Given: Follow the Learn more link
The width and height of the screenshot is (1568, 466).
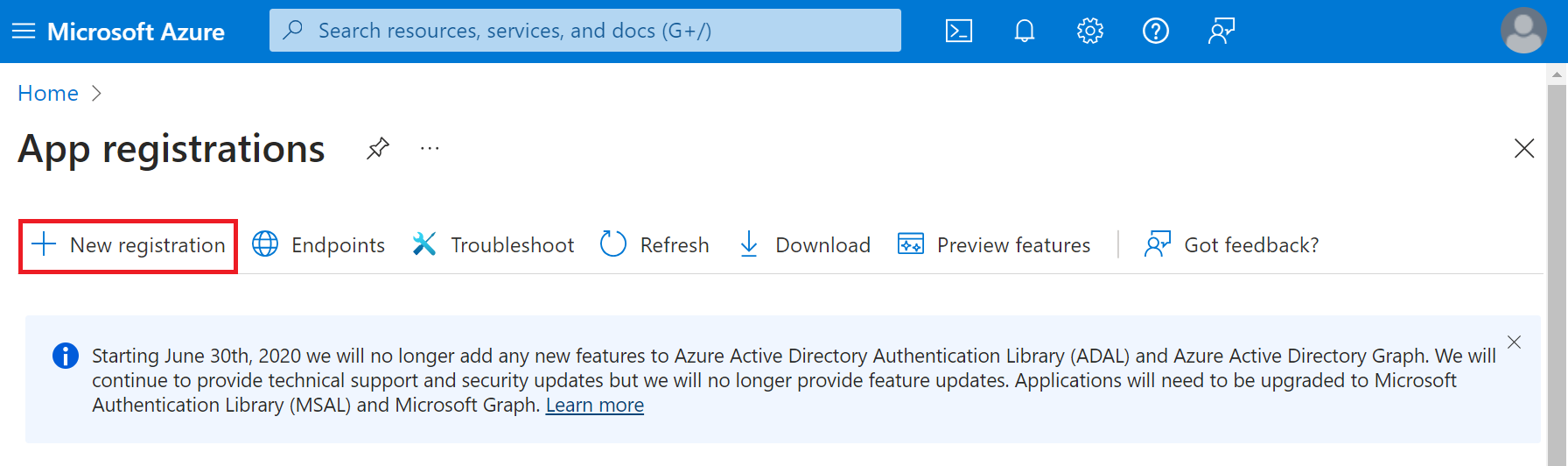Looking at the screenshot, I should click(594, 406).
